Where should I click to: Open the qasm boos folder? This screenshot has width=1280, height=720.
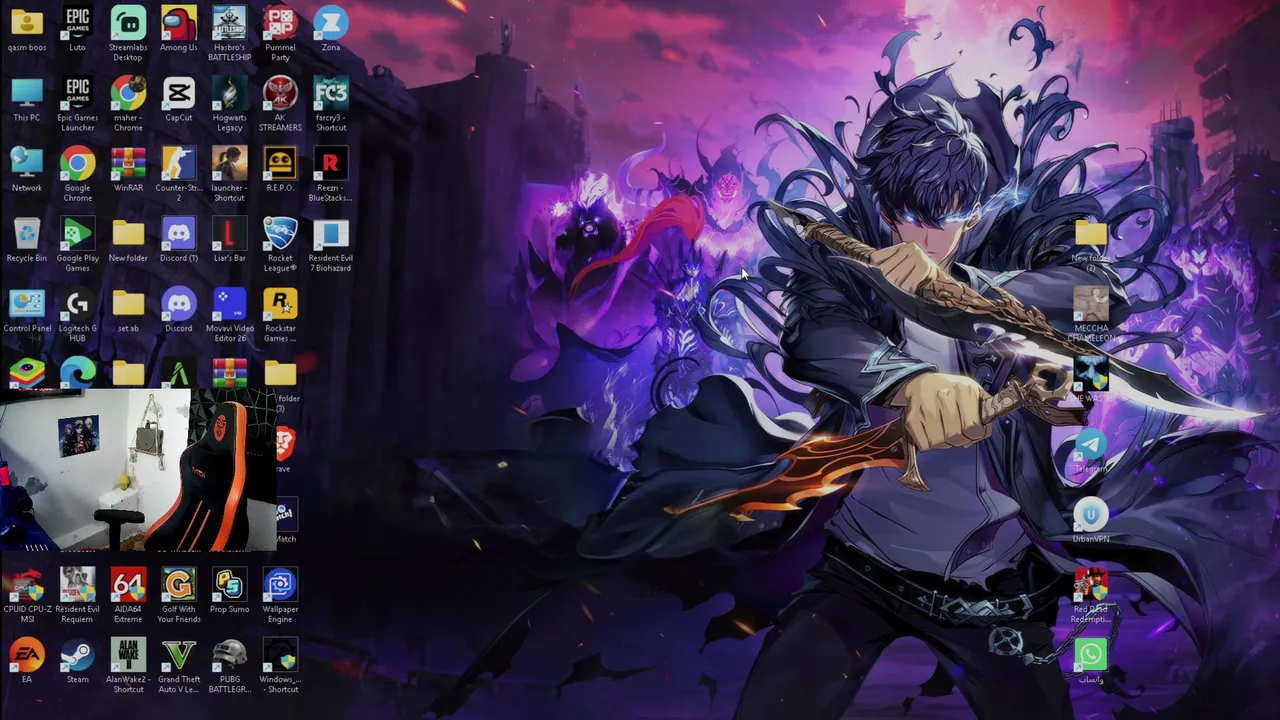click(x=27, y=29)
